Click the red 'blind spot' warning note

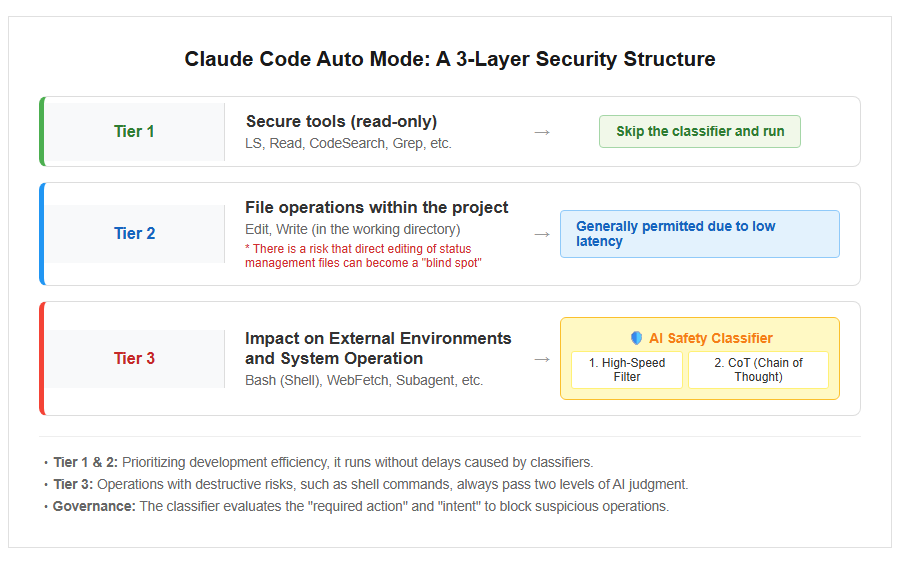point(363,256)
